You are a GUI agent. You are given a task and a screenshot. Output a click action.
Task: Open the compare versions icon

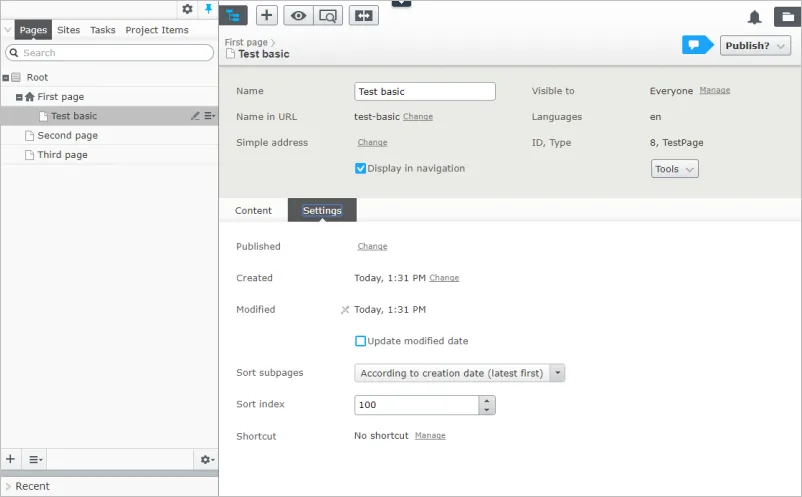[364, 15]
